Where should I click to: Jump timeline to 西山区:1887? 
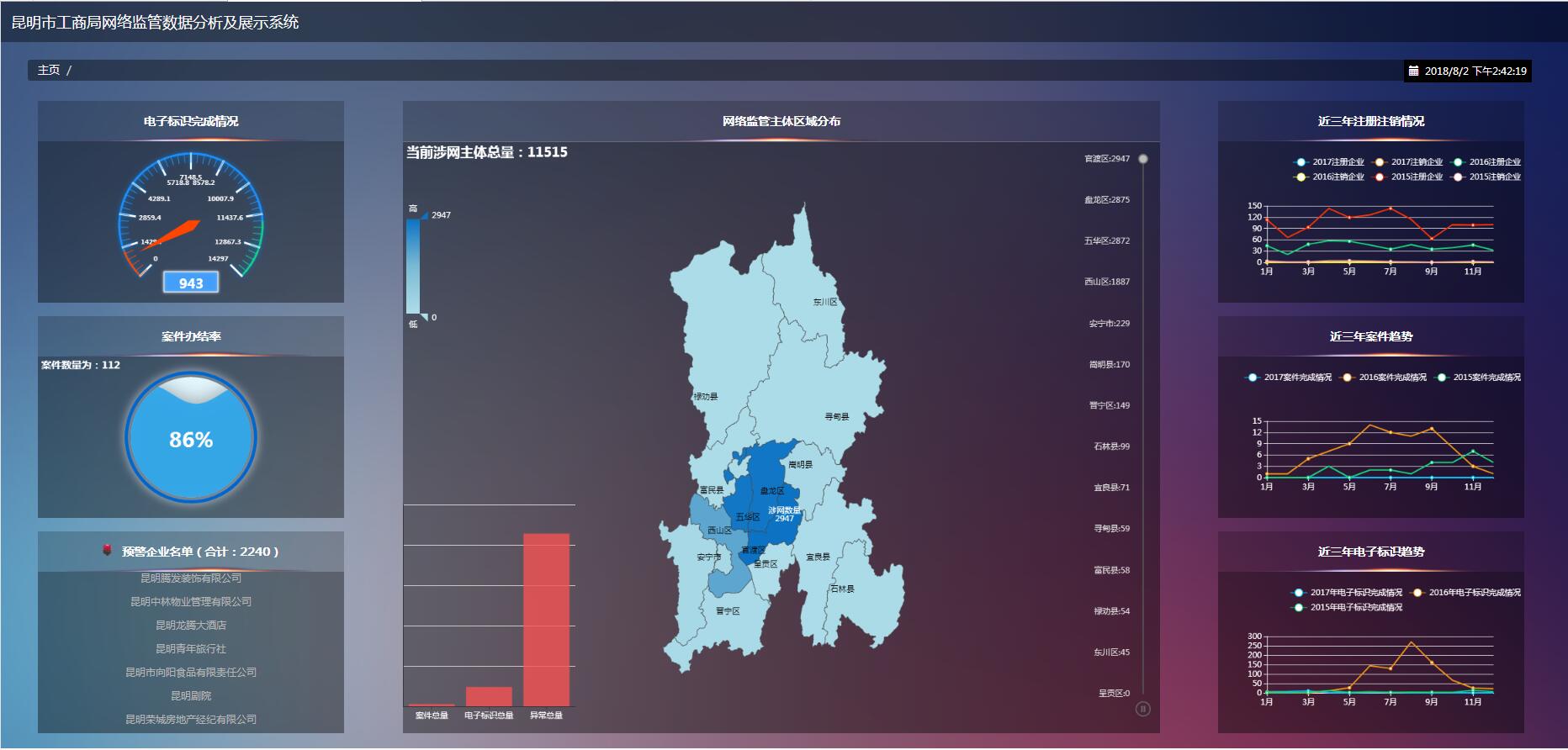coord(1107,283)
